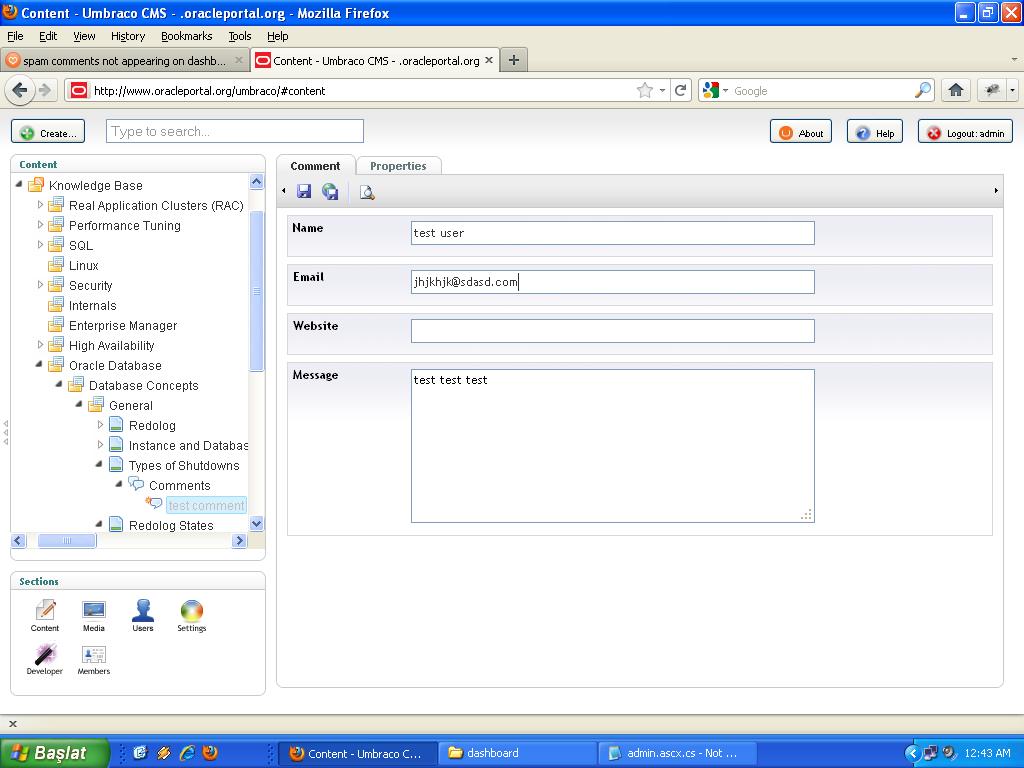Bookmark this page with the star icon
The image size is (1024, 768).
click(645, 90)
